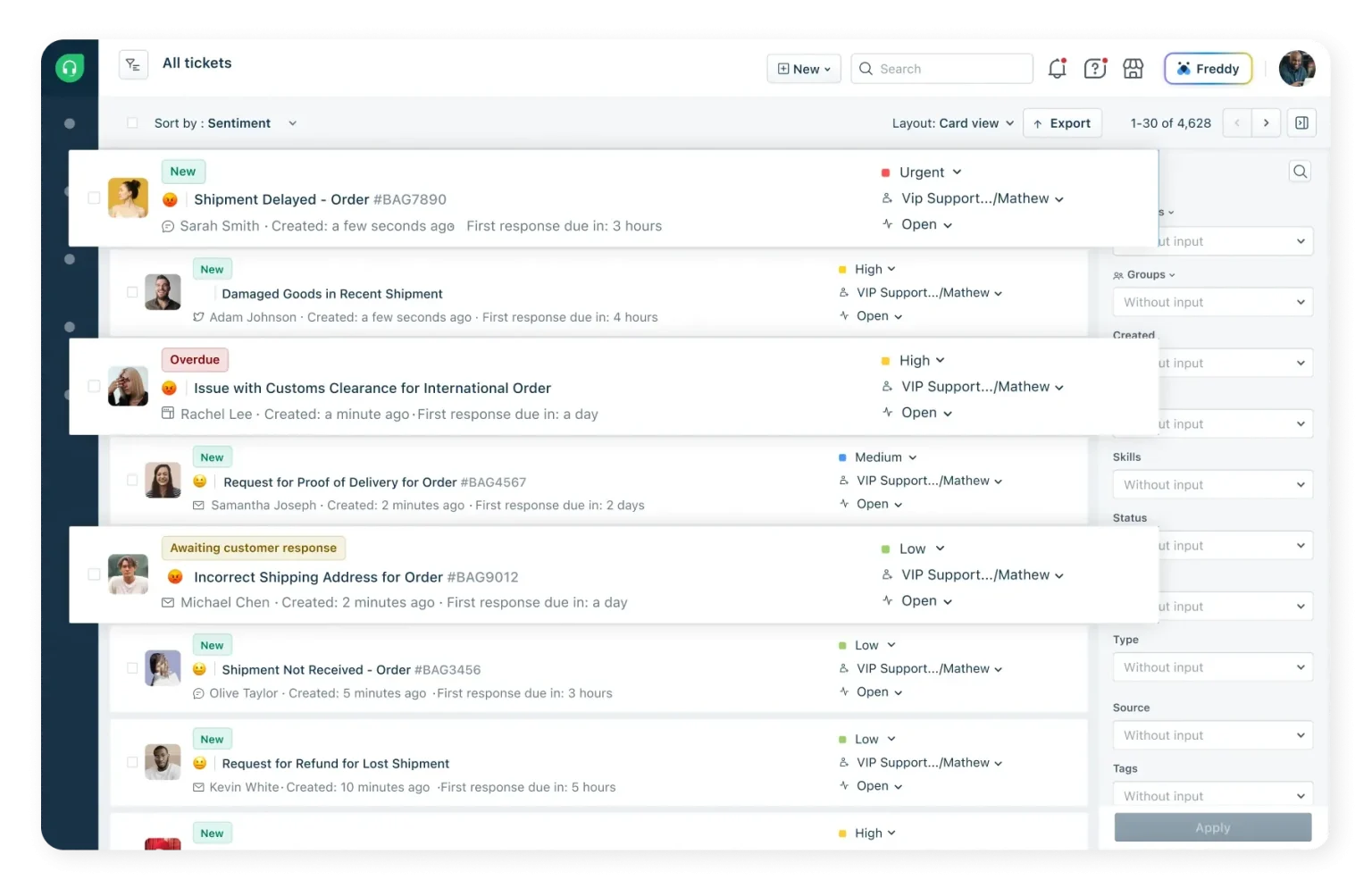The height and width of the screenshot is (888, 1372).
Task: Click the Freshdesk headphone logo icon
Action: coord(70,69)
